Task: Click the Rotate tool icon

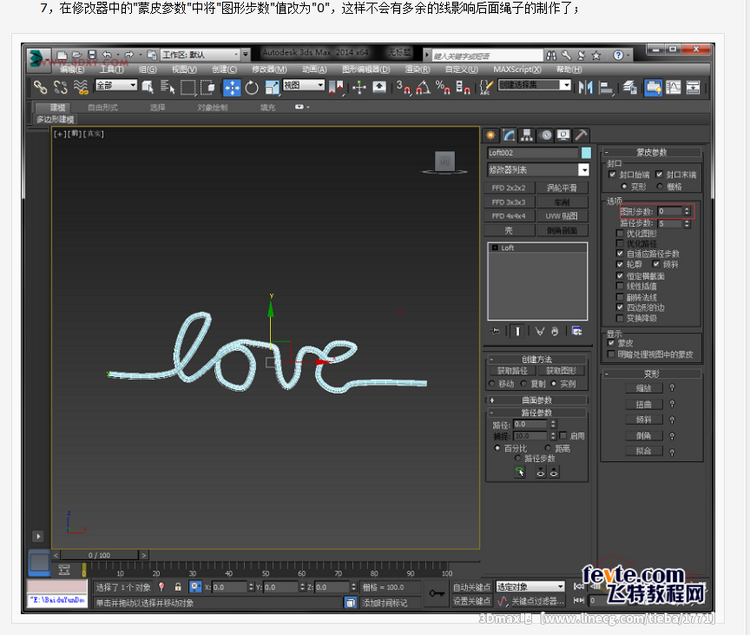Action: [252, 87]
